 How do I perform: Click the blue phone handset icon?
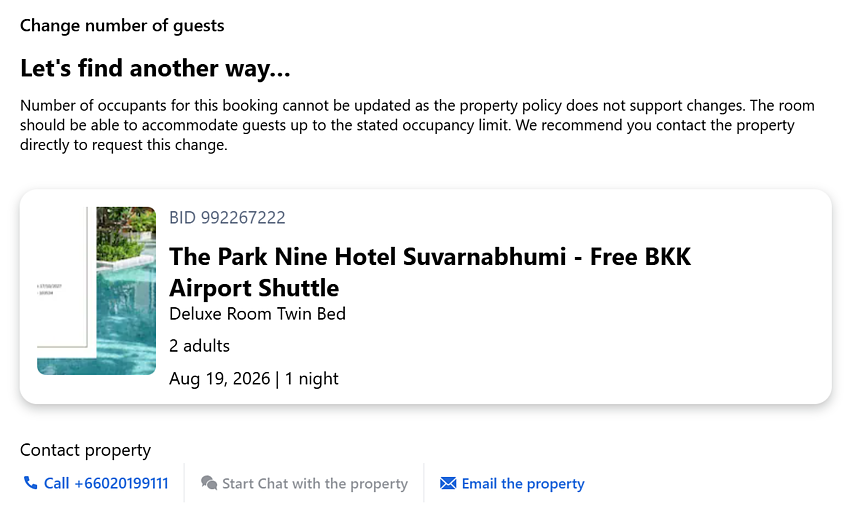(x=30, y=483)
